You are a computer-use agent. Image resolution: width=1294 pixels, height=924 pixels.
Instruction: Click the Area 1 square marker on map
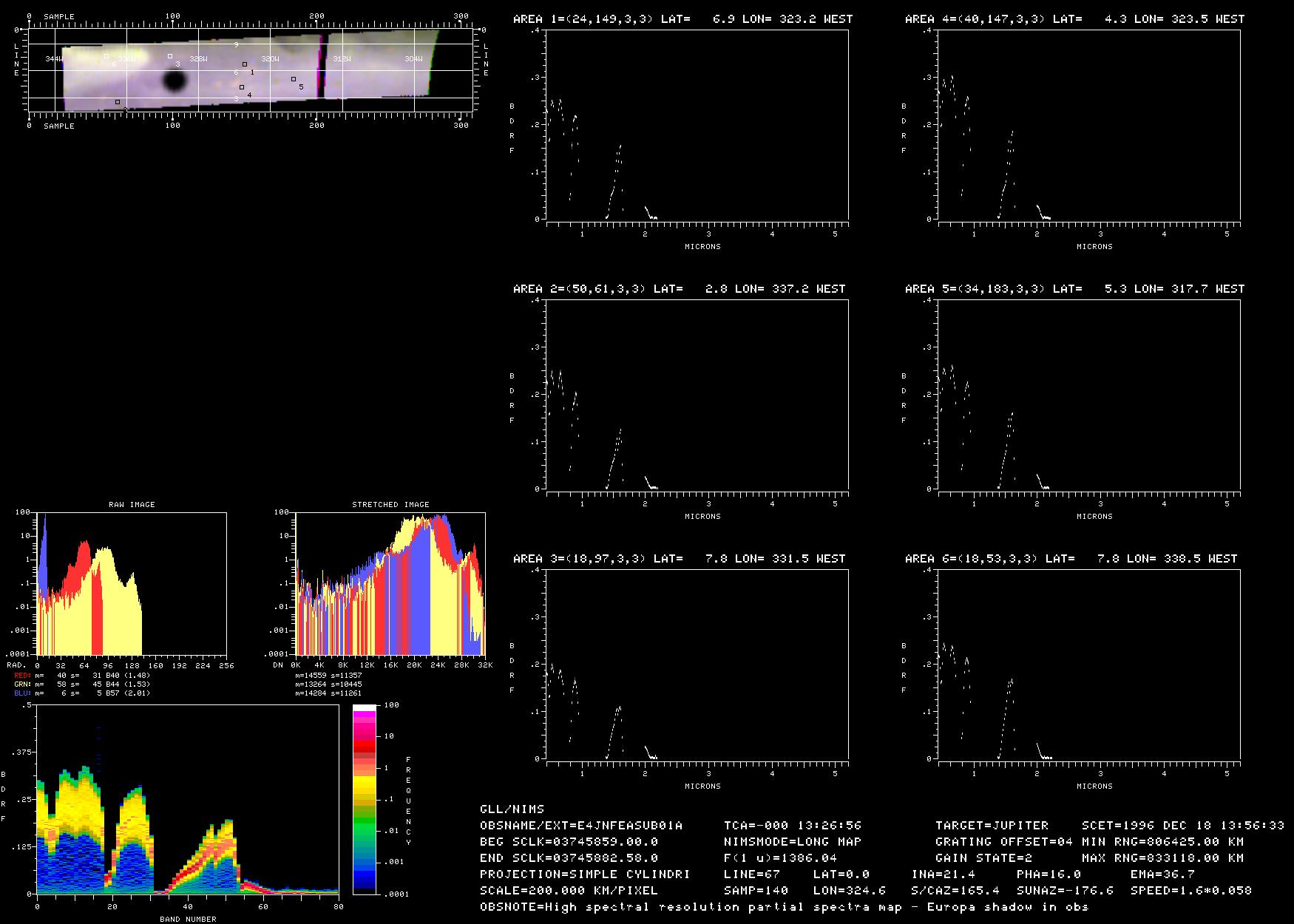click(245, 64)
